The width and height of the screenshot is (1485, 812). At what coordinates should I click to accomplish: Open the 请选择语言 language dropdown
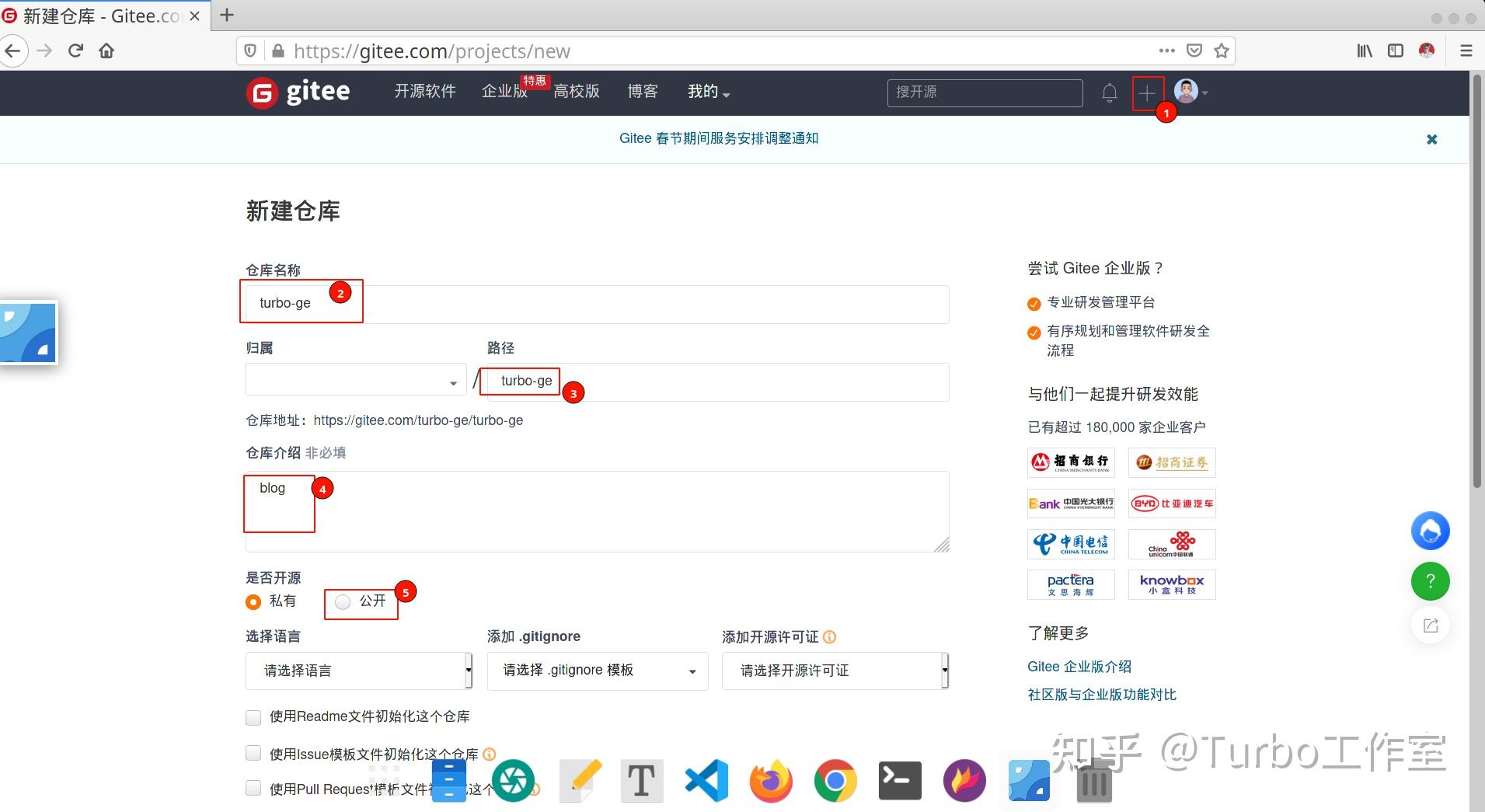(357, 670)
